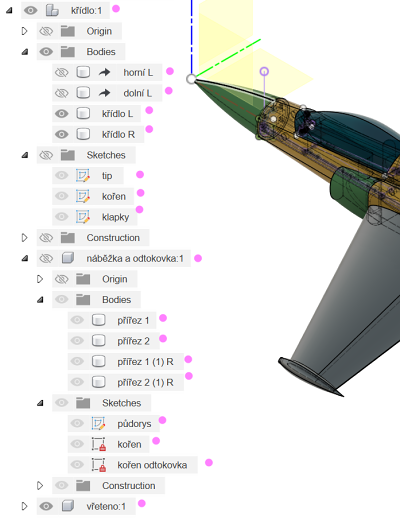Click the náběžka a odtokovka:1 component icon
The height and width of the screenshot is (524, 400).
[68, 258]
